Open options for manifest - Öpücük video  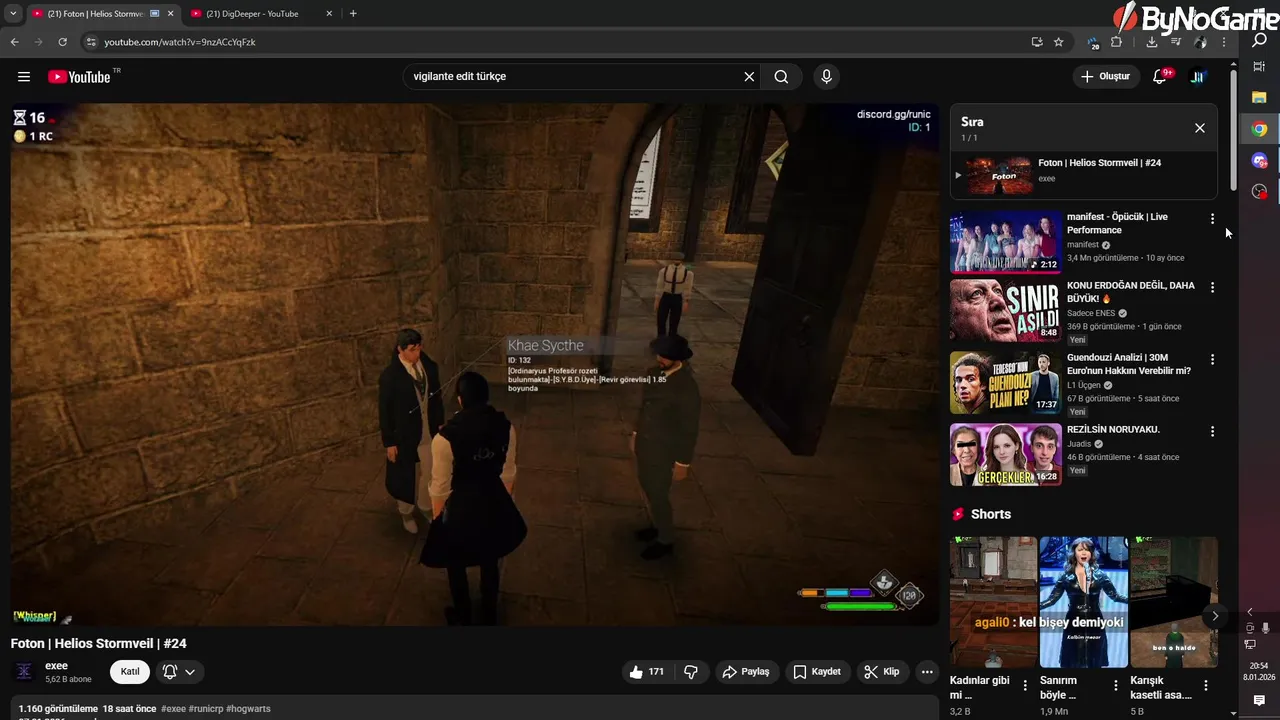[x=1212, y=218]
